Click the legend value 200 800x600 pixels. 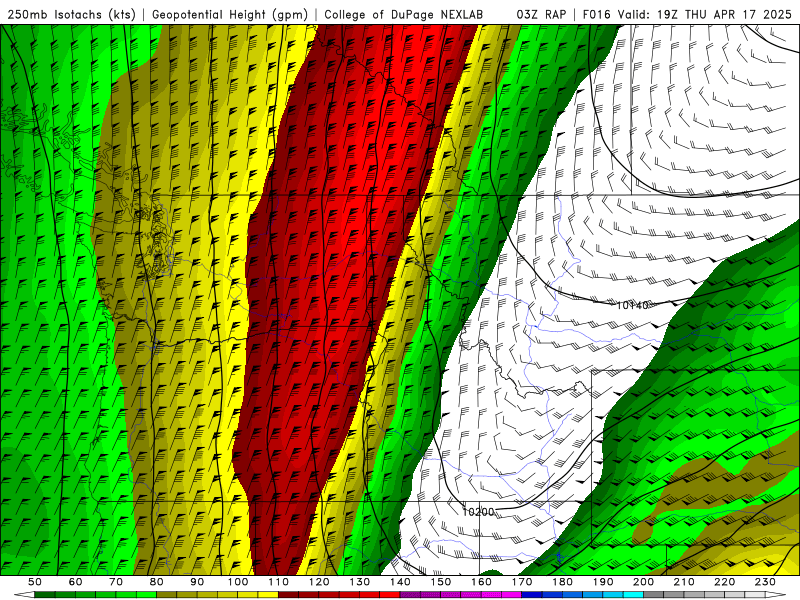[643, 582]
